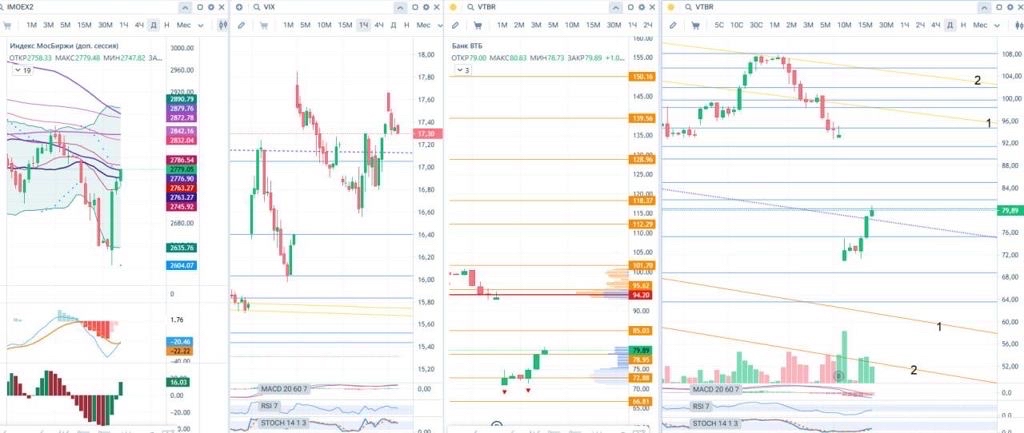Screen dimensions: 1024x433
Task: Expand the indicator list labeled 19
Action: coord(22,71)
